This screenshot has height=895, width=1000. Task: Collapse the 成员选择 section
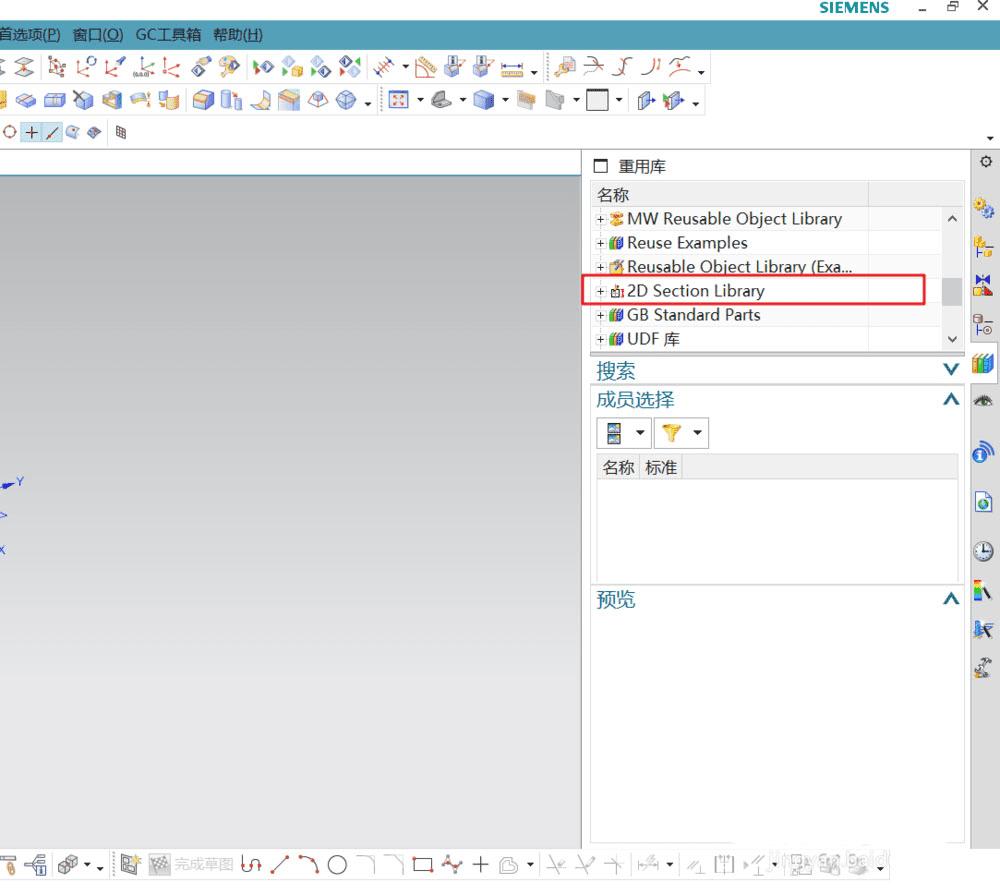click(x=951, y=399)
